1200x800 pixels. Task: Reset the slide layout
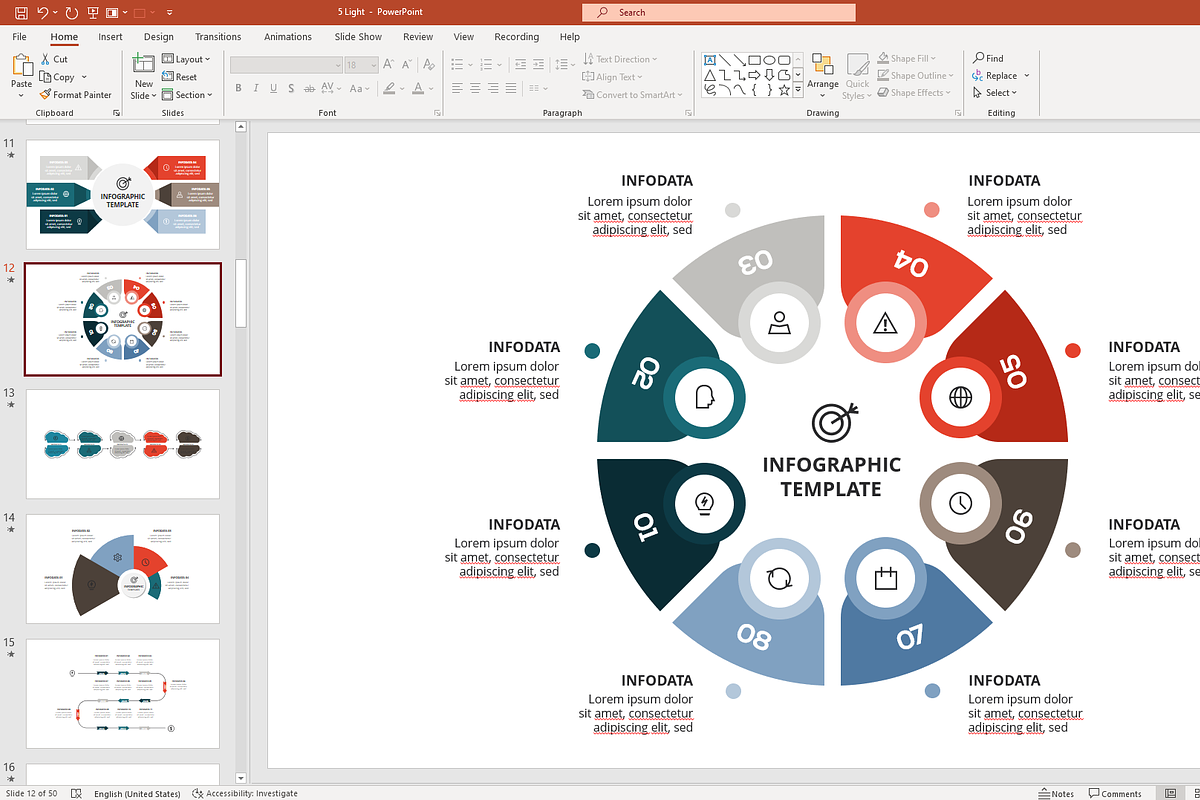tap(180, 77)
